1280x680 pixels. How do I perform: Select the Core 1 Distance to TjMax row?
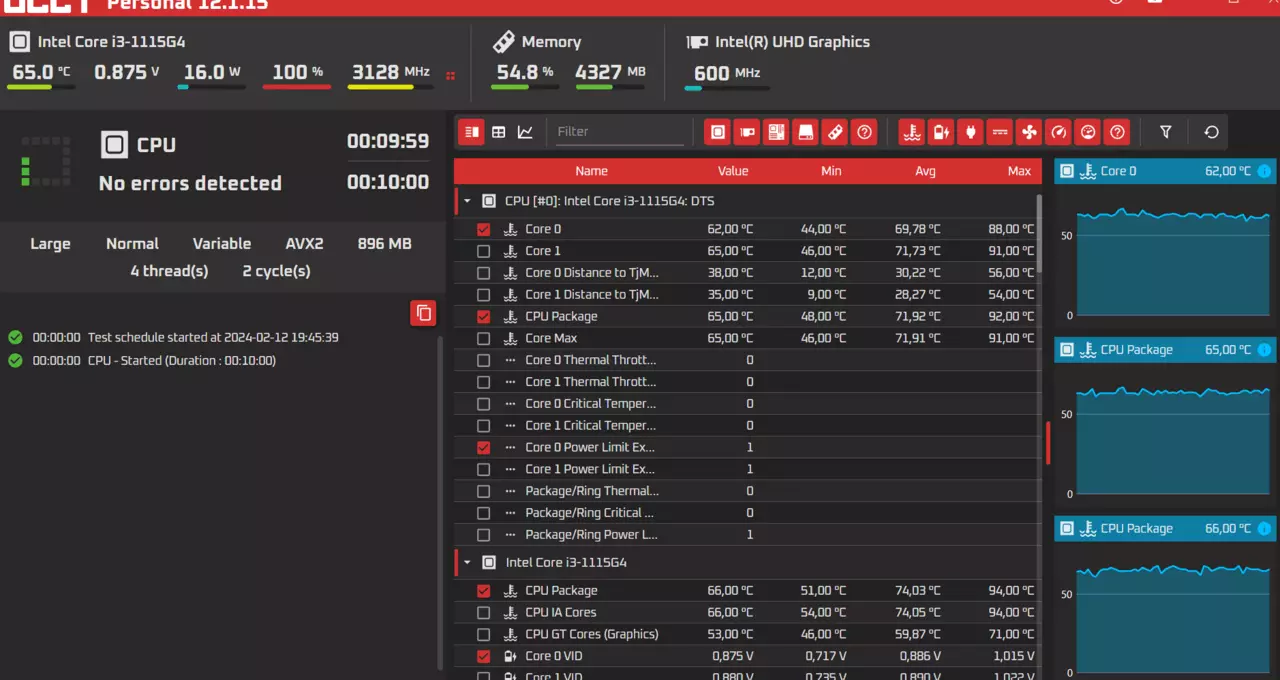click(746, 294)
